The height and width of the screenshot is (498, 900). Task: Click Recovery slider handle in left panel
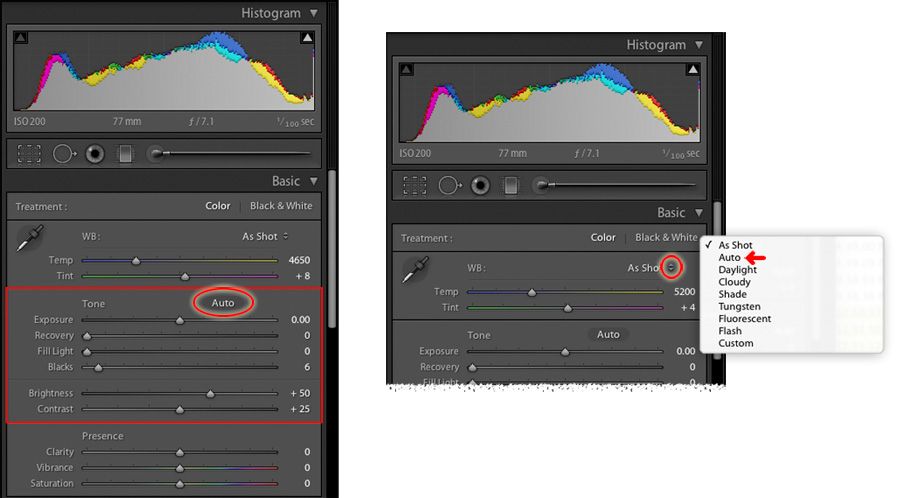[87, 336]
